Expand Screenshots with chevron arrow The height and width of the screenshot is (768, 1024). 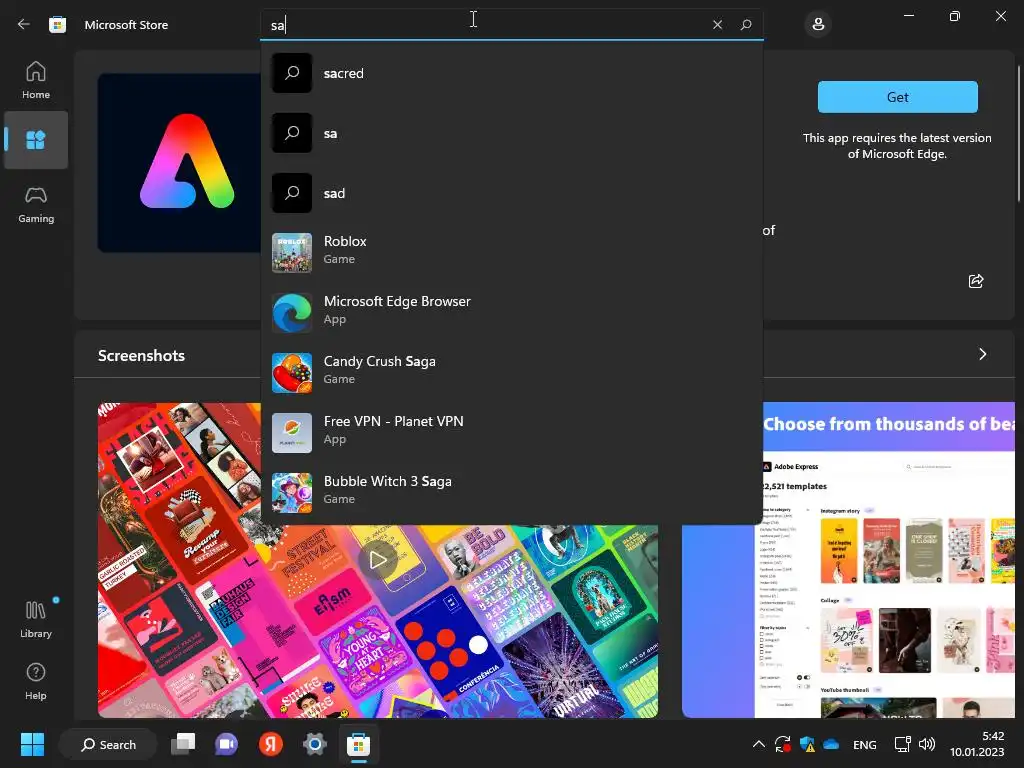pos(983,354)
